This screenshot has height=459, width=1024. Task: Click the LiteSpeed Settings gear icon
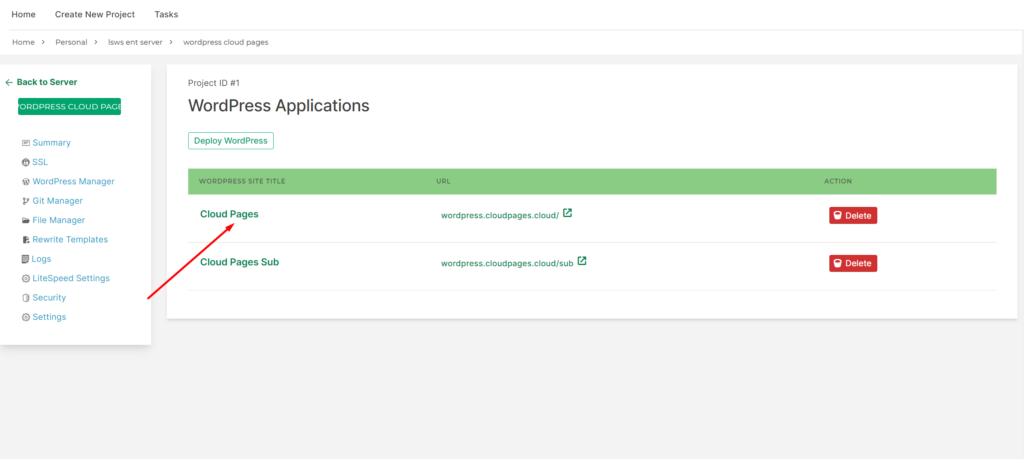click(25, 278)
